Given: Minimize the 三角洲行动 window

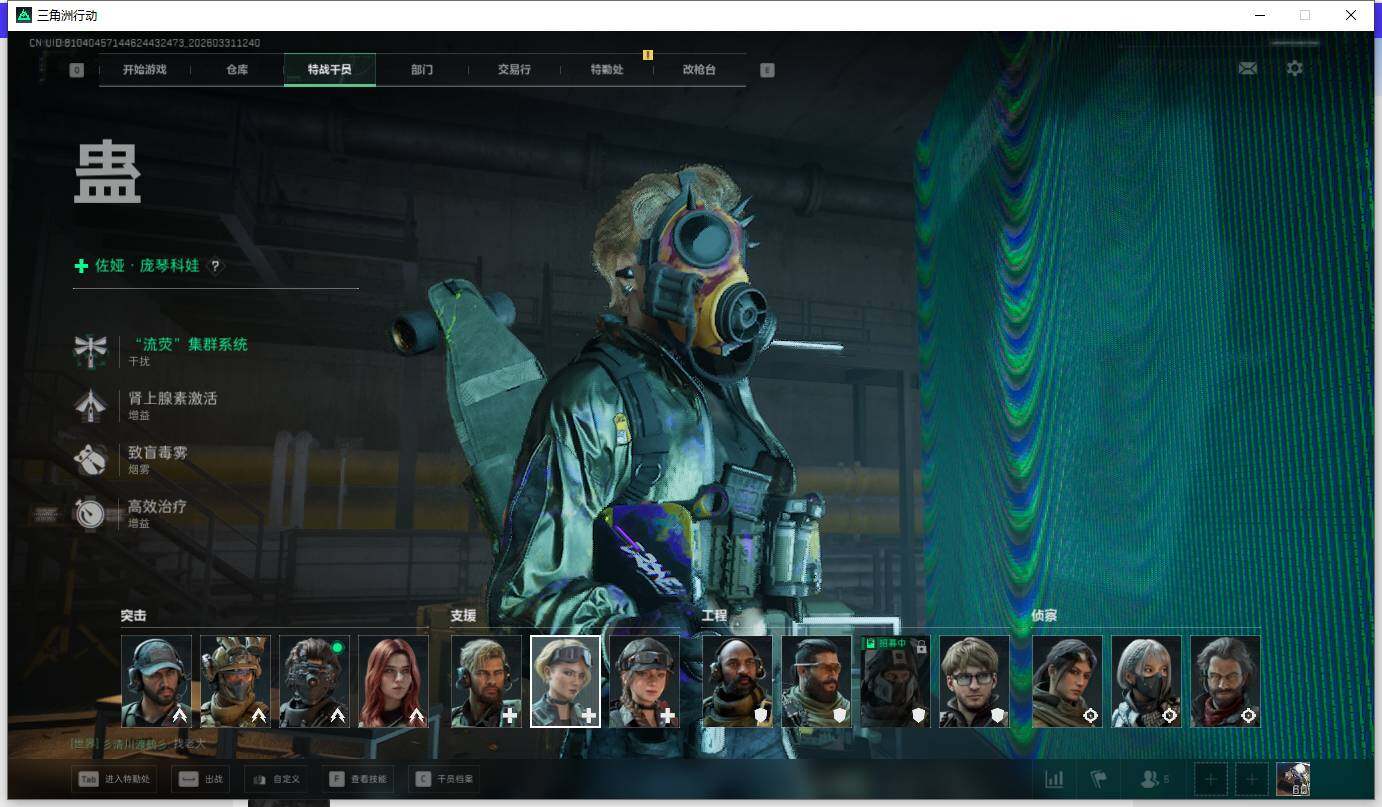Looking at the screenshot, I should [1259, 15].
